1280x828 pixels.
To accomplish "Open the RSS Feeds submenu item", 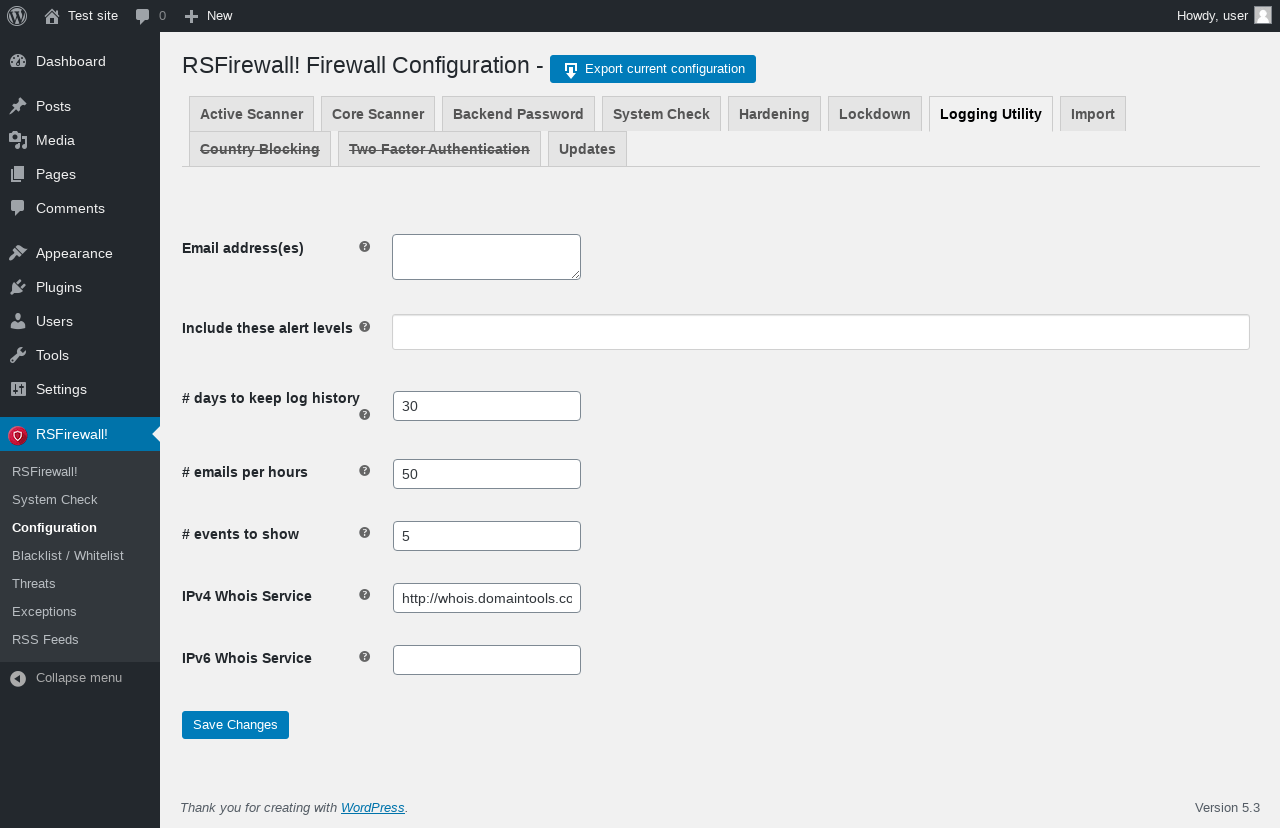I will (x=45, y=639).
